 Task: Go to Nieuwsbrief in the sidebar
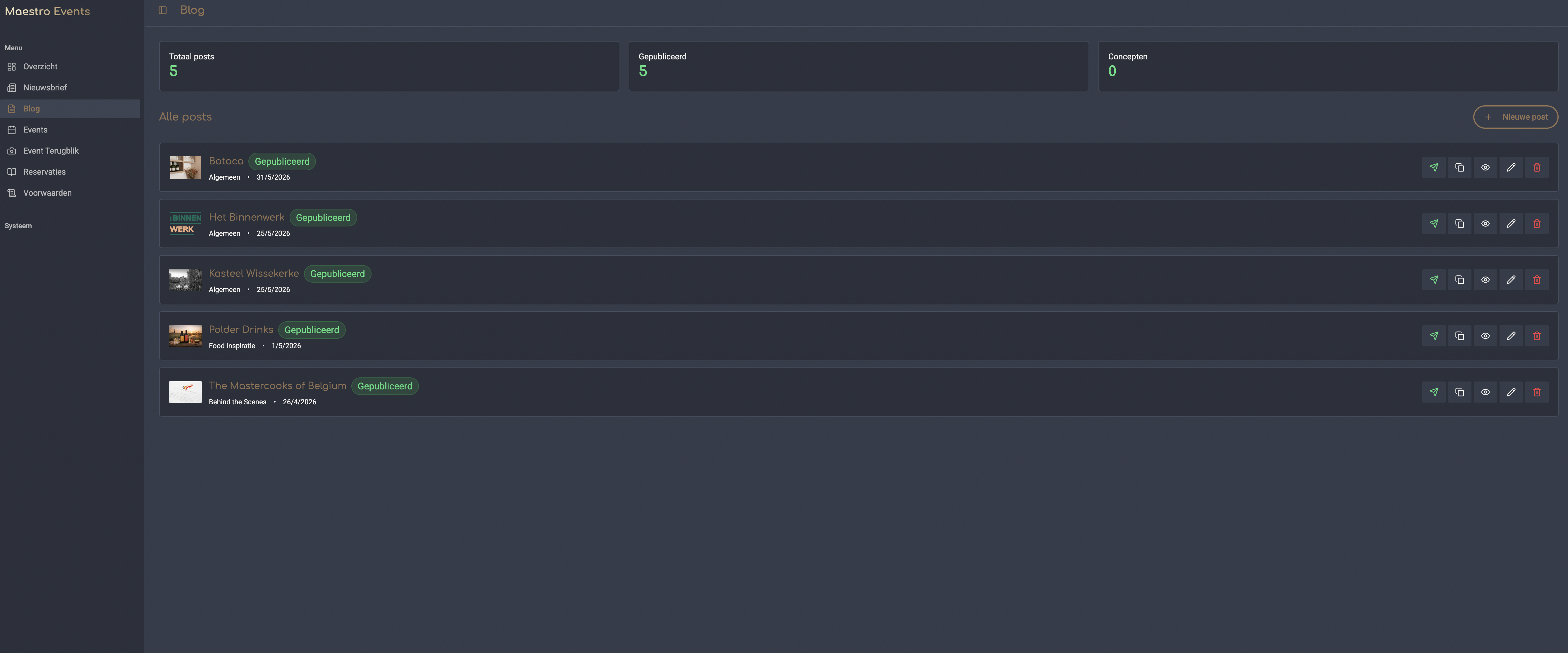point(70,88)
